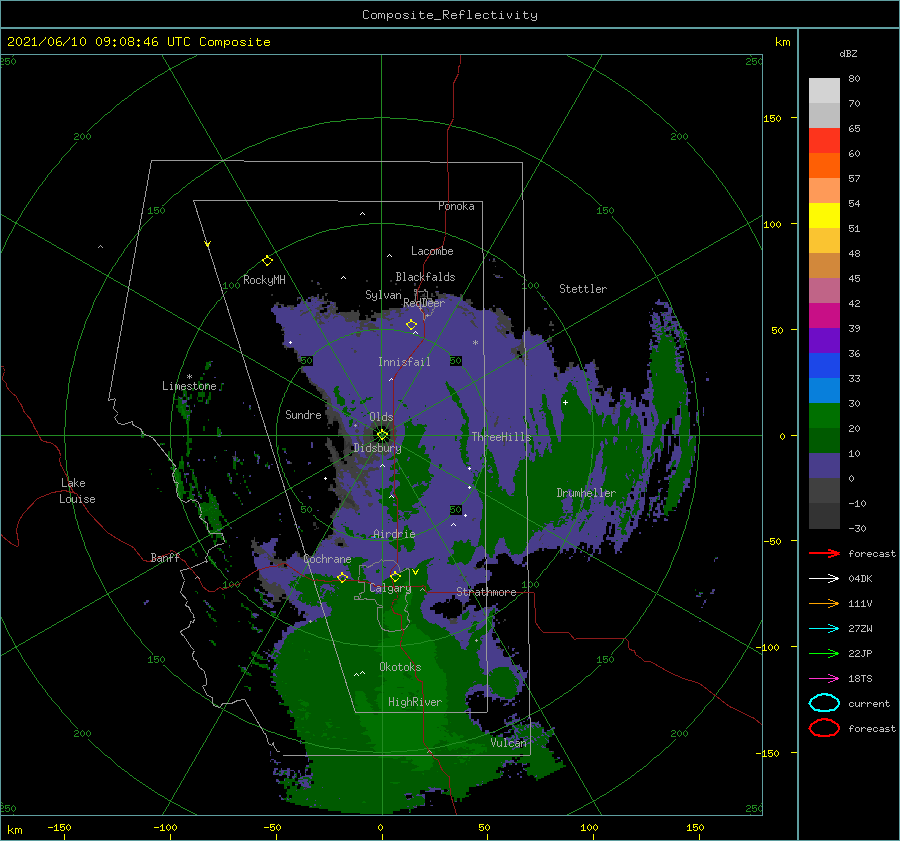Click the Calgary city label
Image resolution: width=900 pixels, height=841 pixels.
pos(390,588)
